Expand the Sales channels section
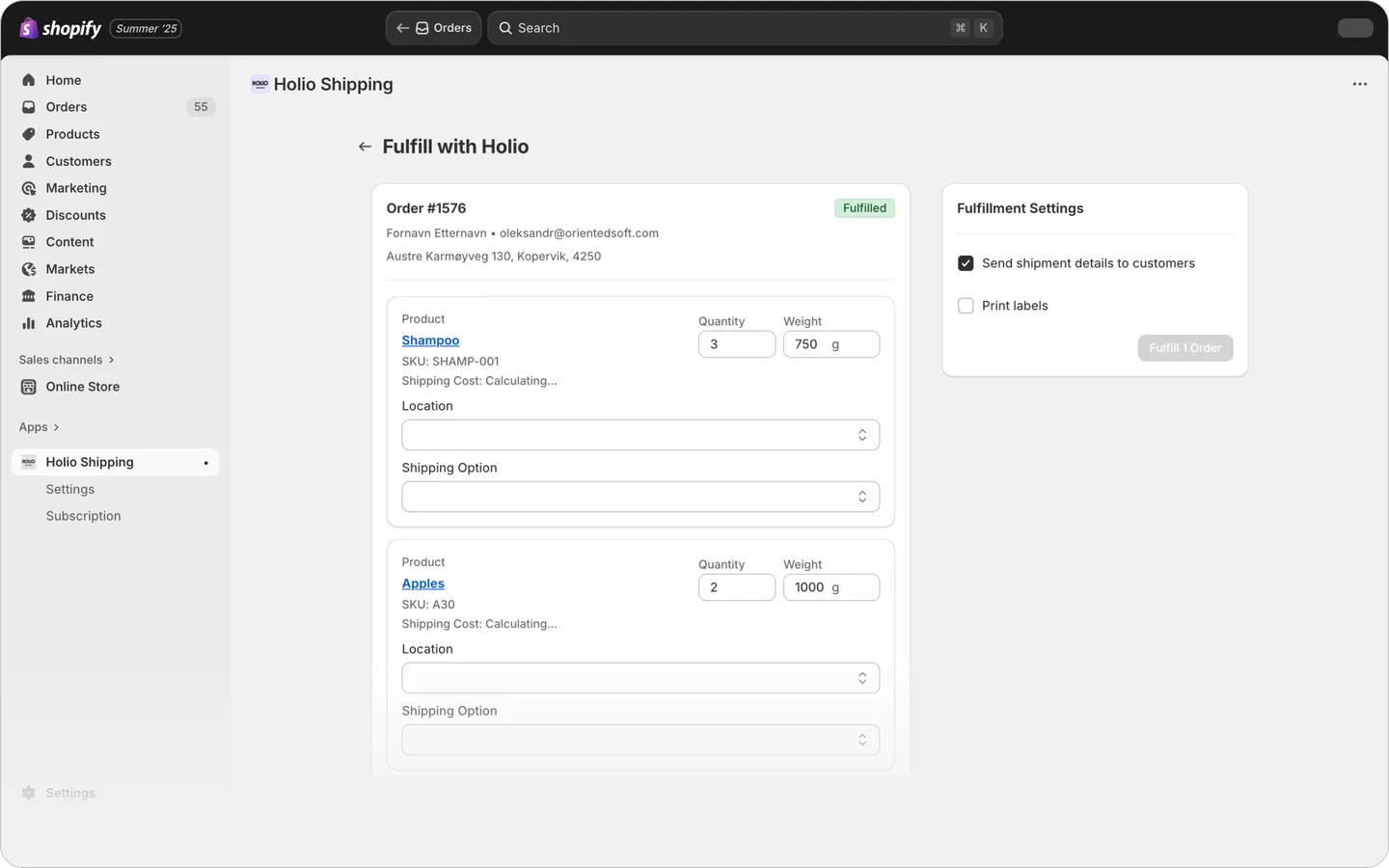Image resolution: width=1389 pixels, height=868 pixels. click(x=67, y=360)
